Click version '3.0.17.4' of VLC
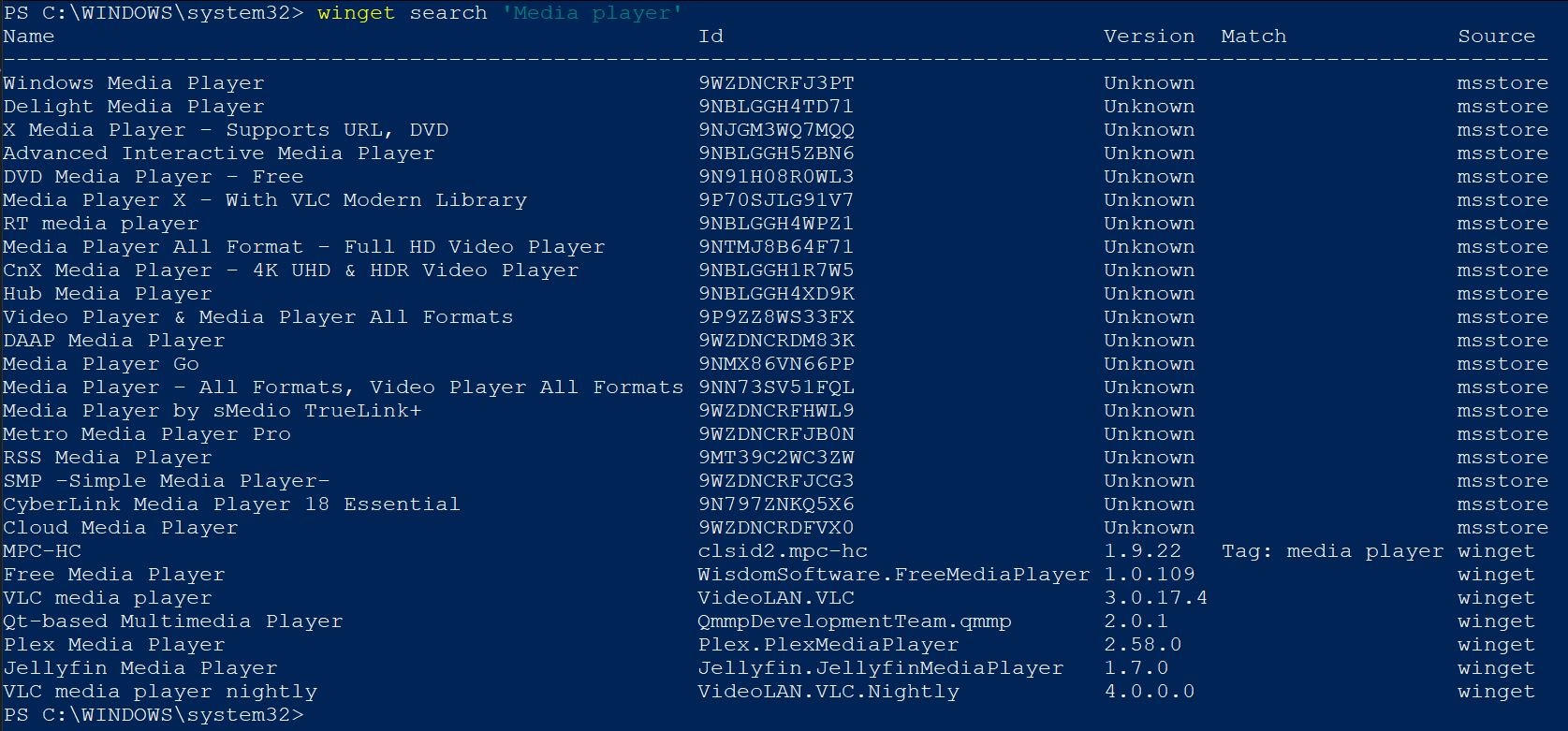This screenshot has height=731, width=1568. [x=1155, y=598]
